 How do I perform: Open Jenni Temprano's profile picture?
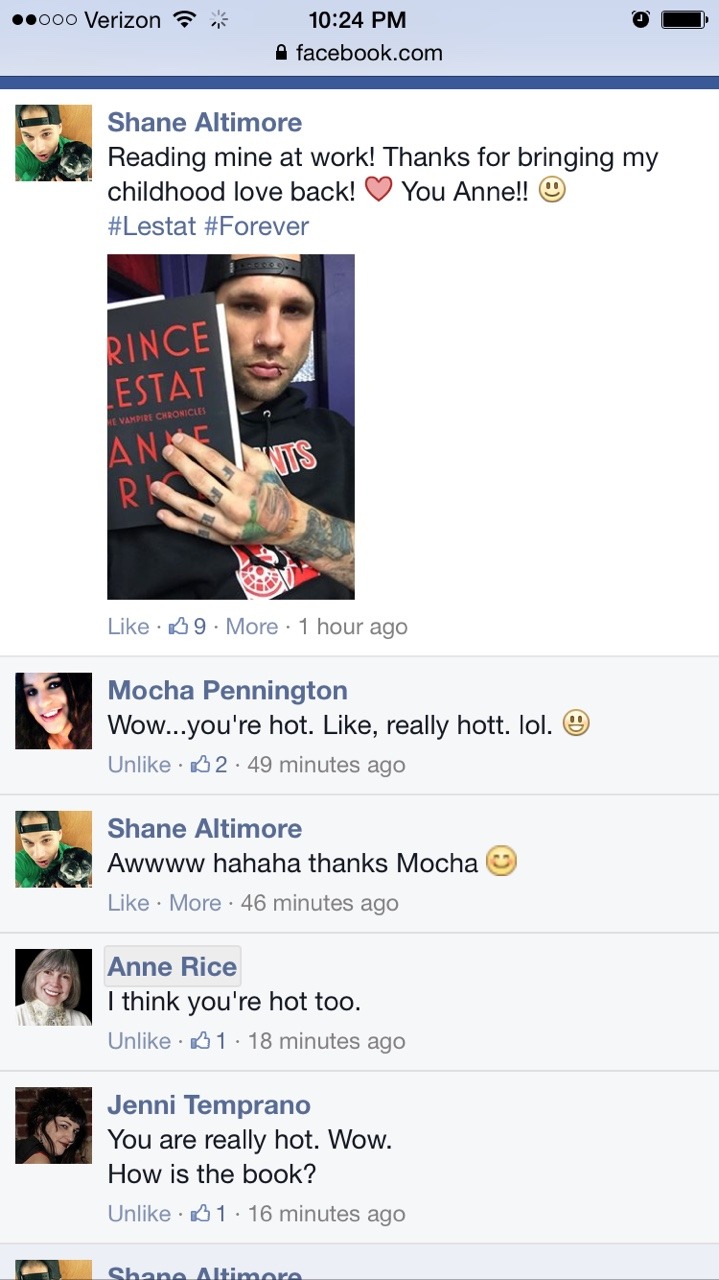(54, 1125)
